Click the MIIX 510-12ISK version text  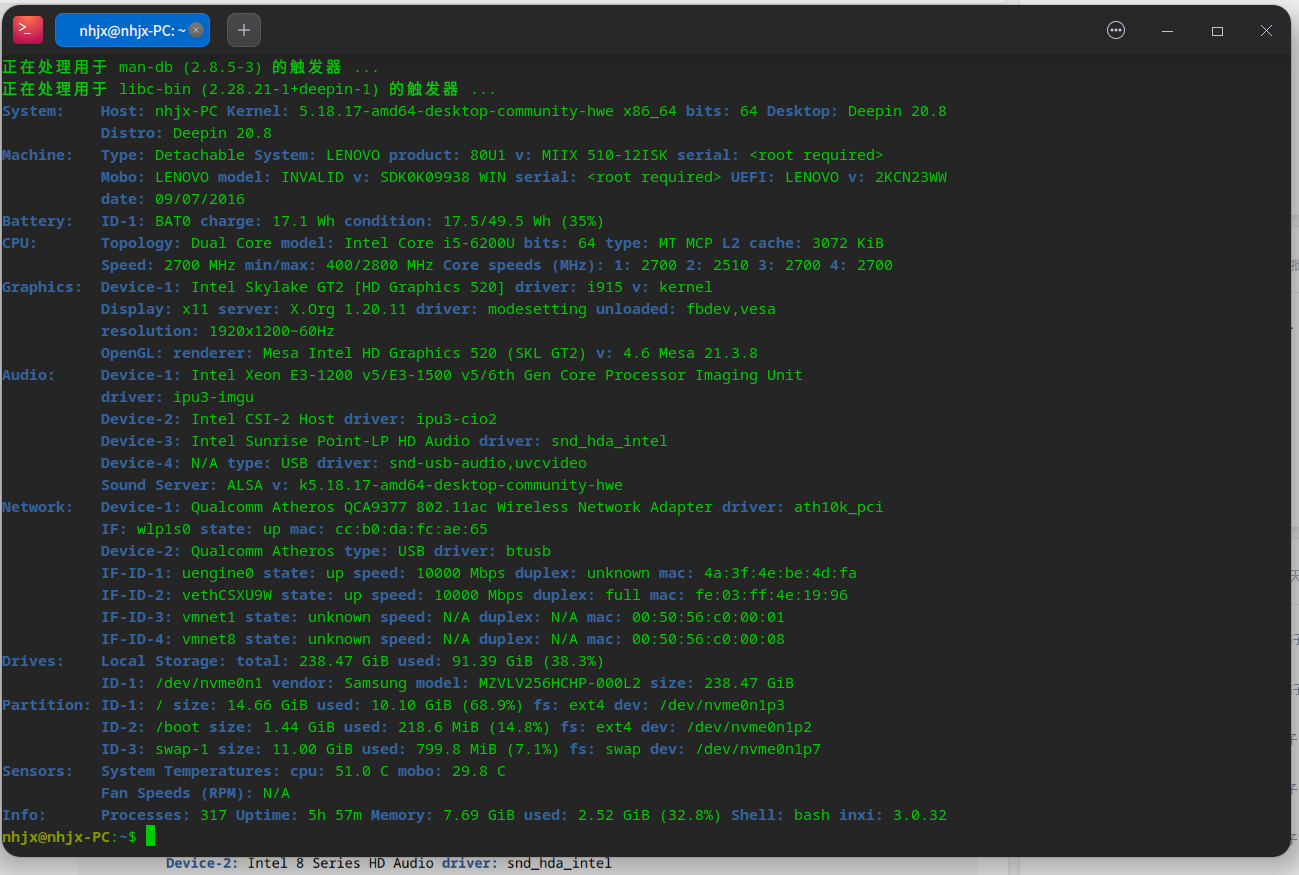tap(605, 155)
